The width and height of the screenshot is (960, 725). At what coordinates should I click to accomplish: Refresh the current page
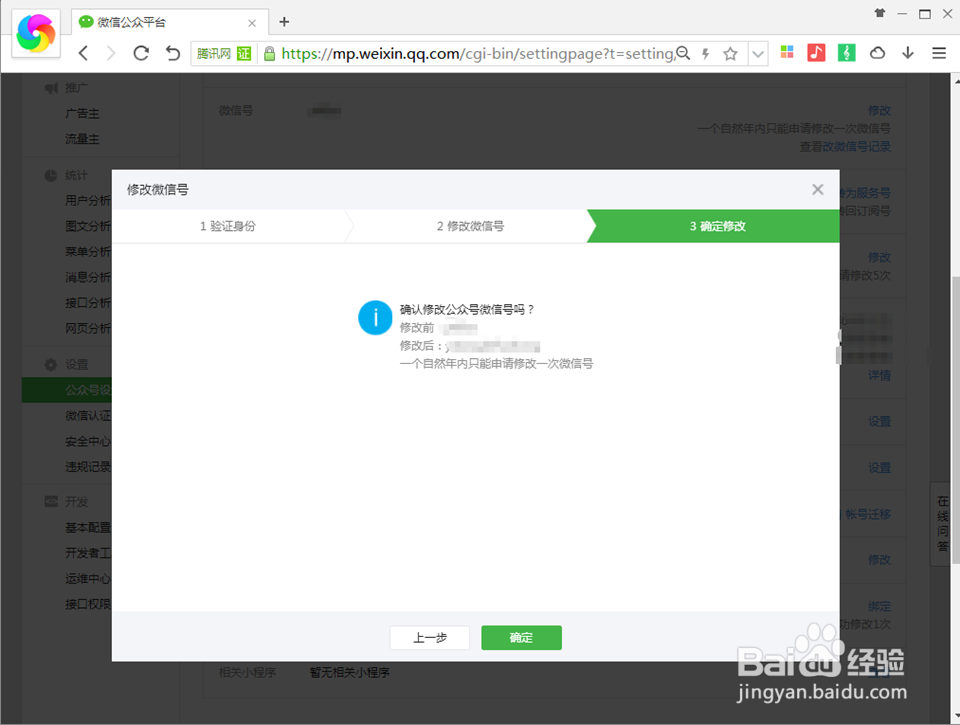(x=140, y=52)
